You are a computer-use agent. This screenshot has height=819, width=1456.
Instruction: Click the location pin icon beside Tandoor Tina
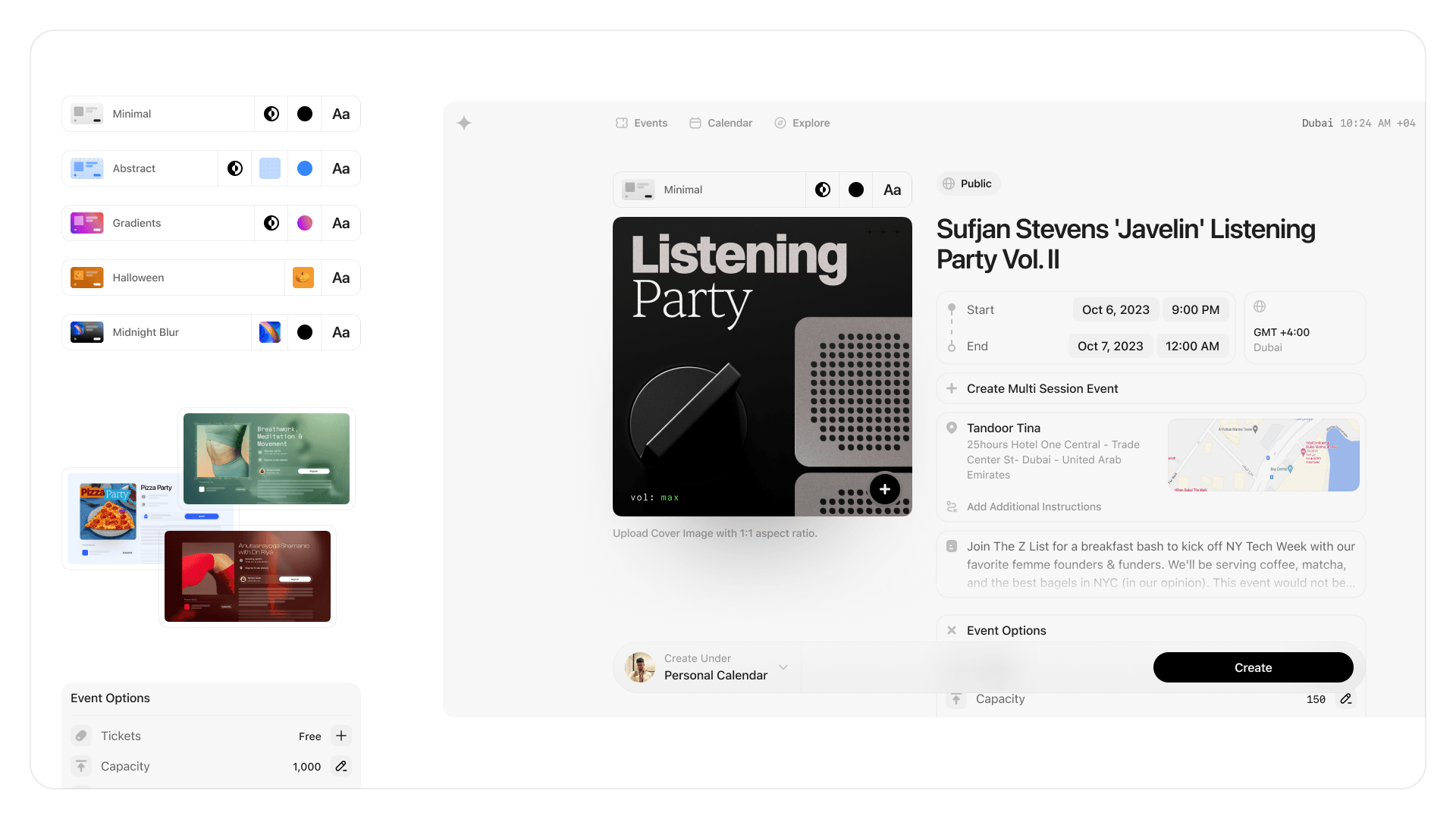click(x=952, y=428)
